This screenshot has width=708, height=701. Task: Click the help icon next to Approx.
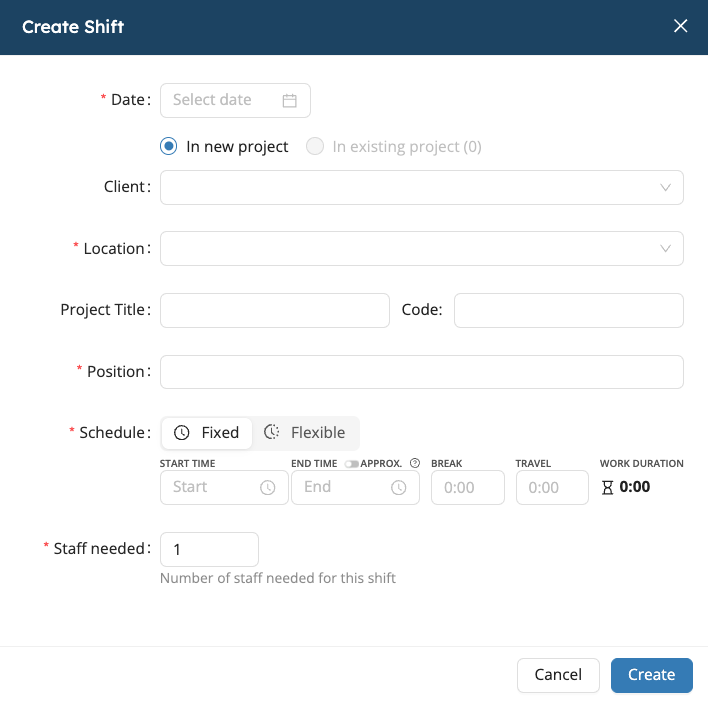(415, 464)
